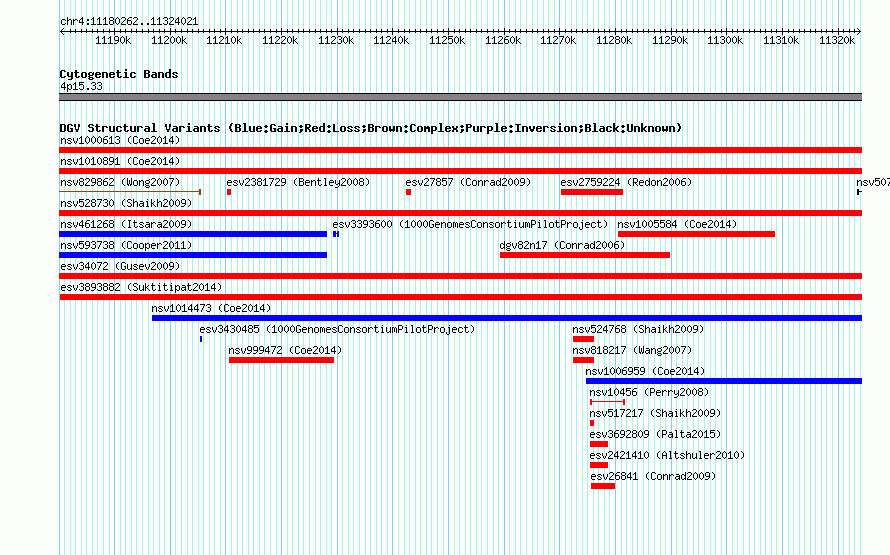Select the nsv1005584 (Coe2014) label
Image resolution: width=890 pixels, height=555 pixels.
677,224
